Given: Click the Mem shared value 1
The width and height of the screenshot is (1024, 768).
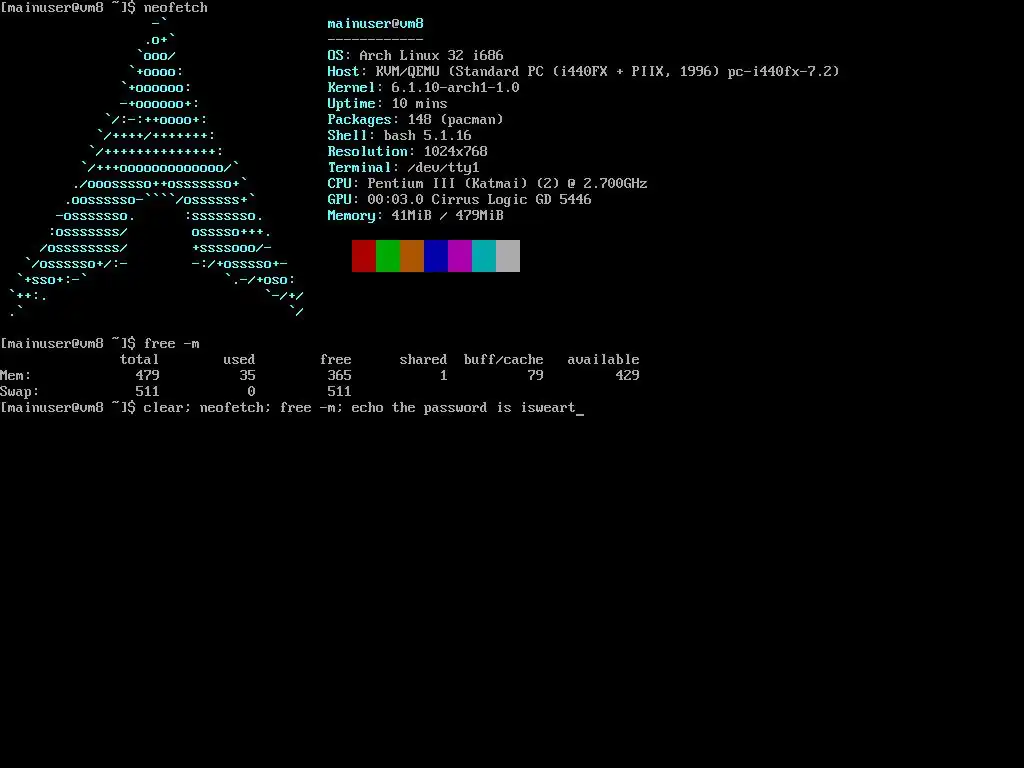Looking at the screenshot, I should [x=443, y=376].
